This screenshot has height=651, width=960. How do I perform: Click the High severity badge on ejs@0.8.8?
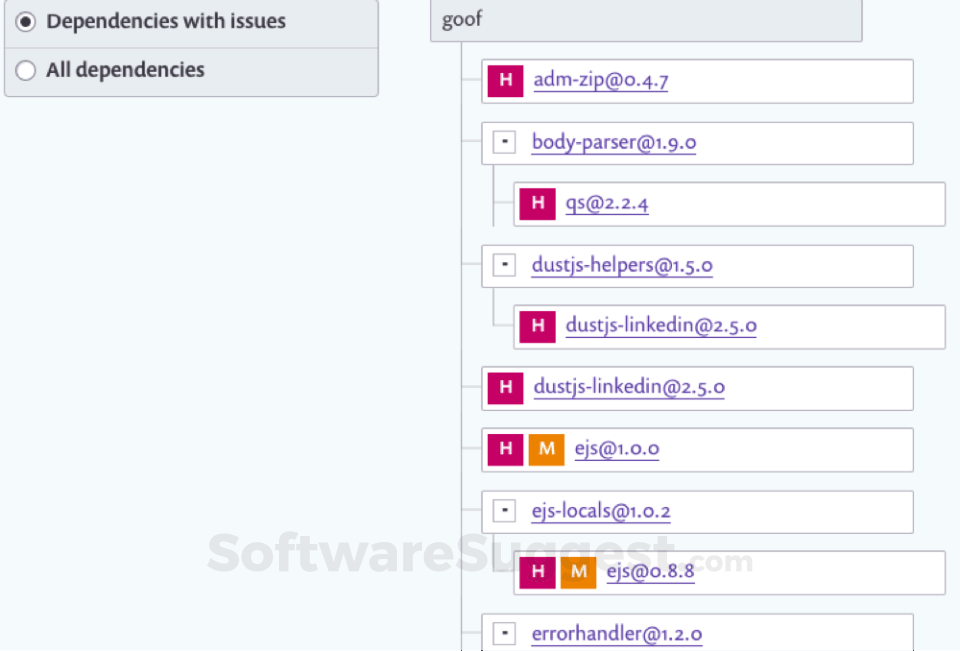(x=537, y=572)
